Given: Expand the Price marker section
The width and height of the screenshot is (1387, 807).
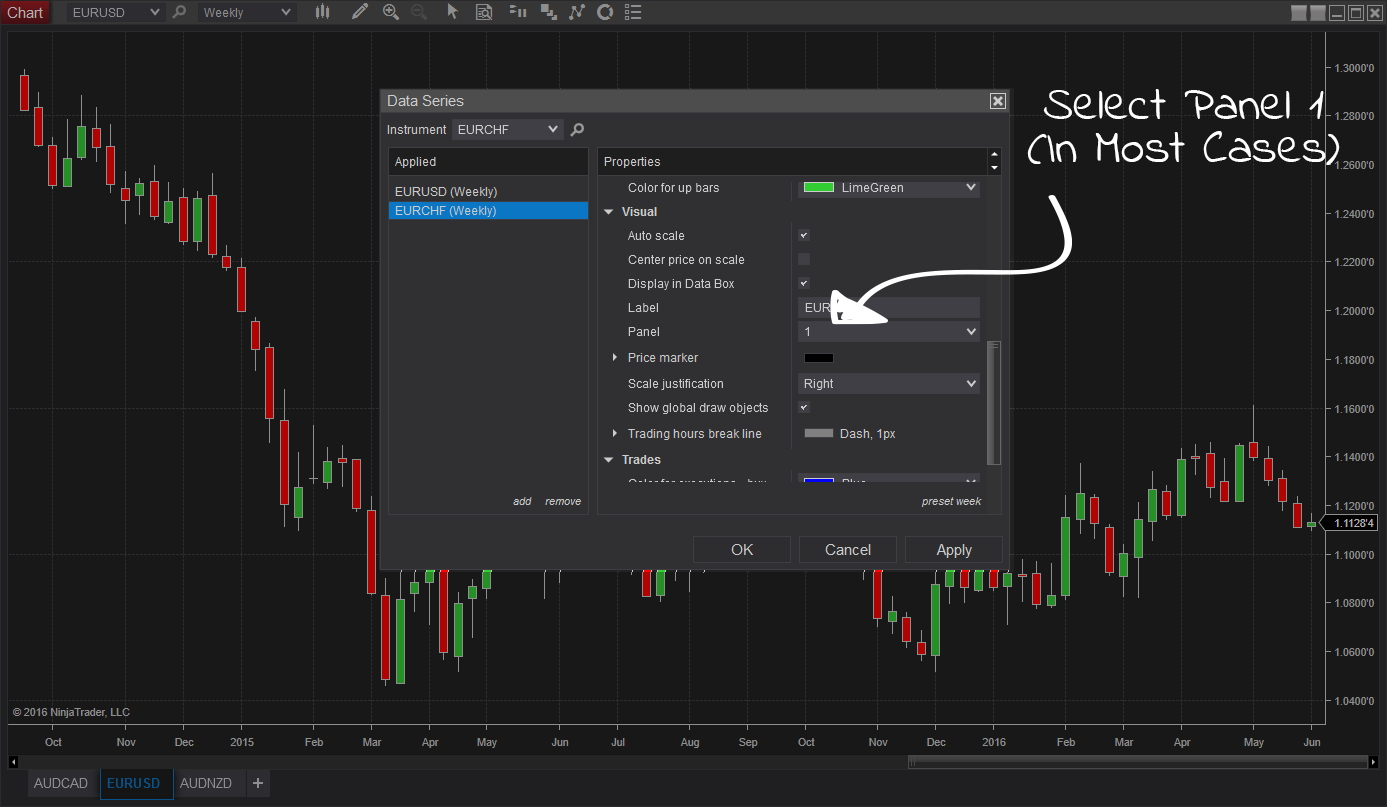Looking at the screenshot, I should (614, 357).
